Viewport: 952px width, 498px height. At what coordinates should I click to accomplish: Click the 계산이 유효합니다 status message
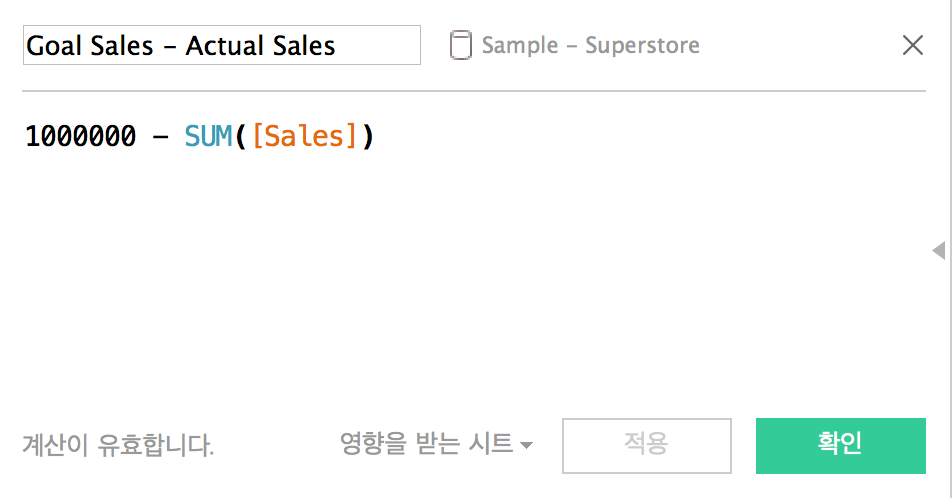point(118,445)
